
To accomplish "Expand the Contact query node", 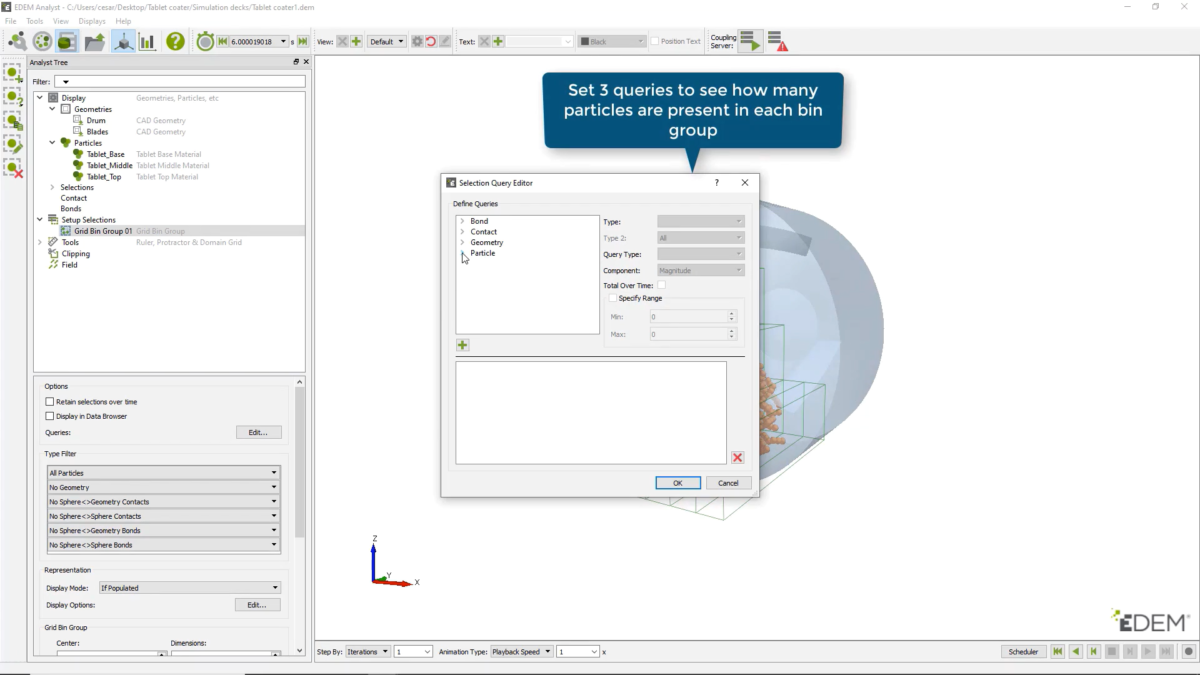I will tap(462, 232).
